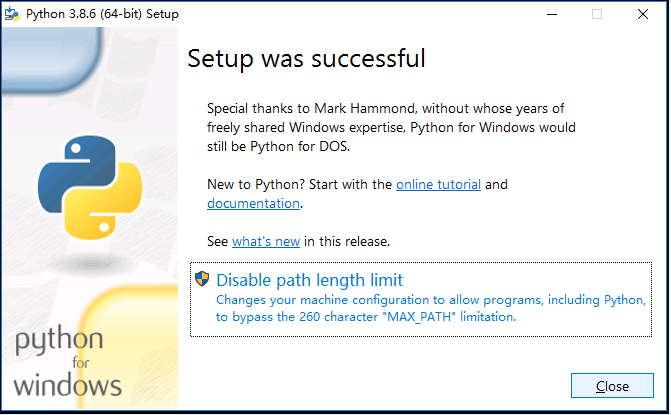The image size is (671, 415).
Task: Click the UAC shield icon
Action: pos(202,279)
